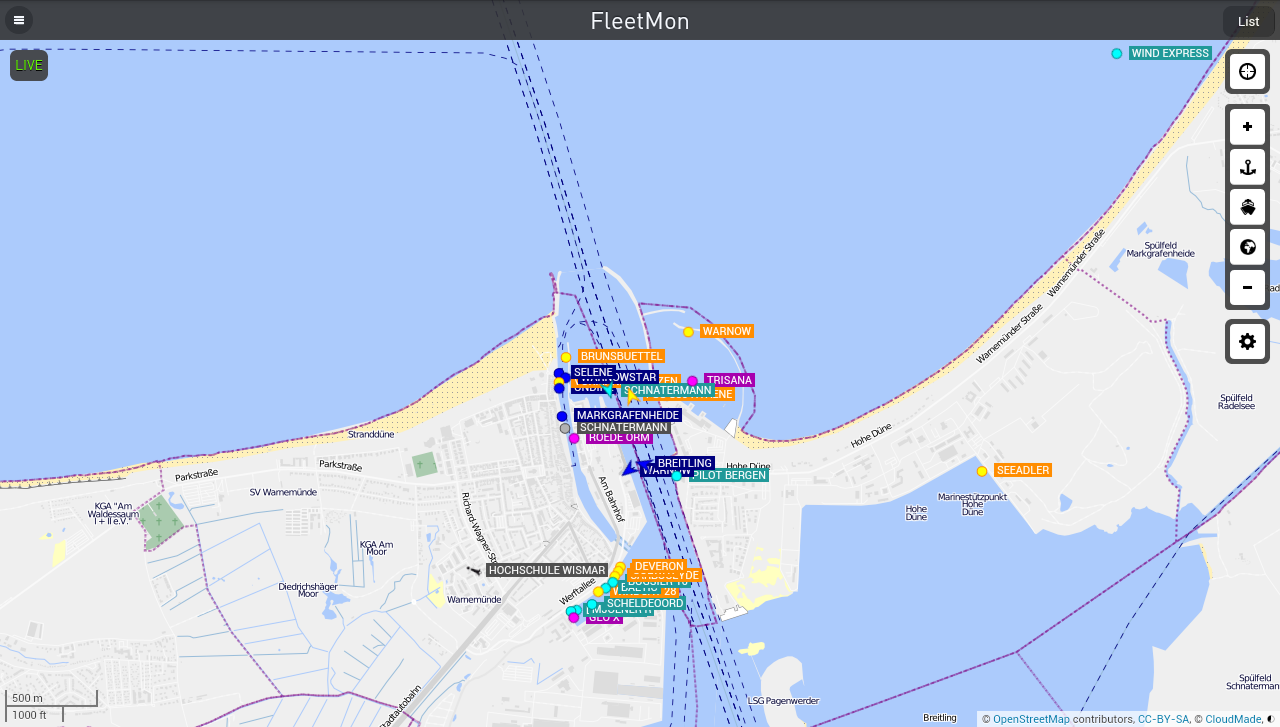
Task: Select the SEEADLER yellow vessel marker
Action: pyautogui.click(x=982, y=471)
